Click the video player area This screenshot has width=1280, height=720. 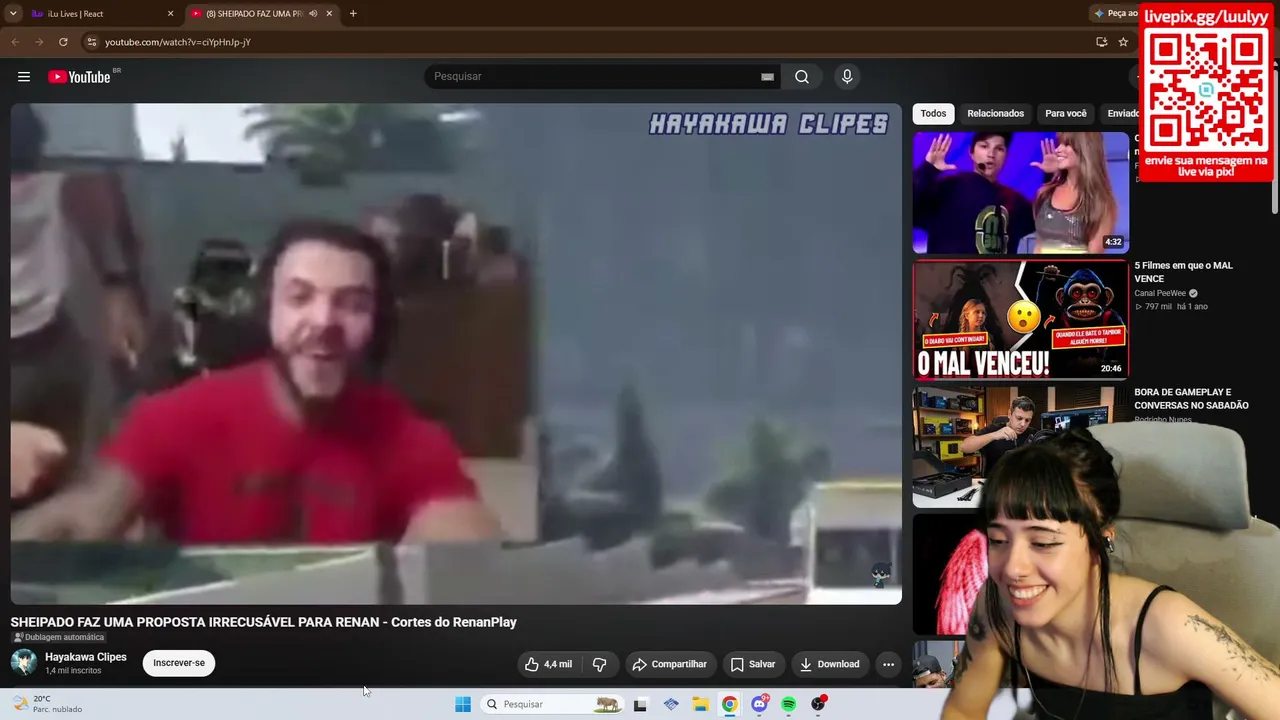click(x=456, y=354)
